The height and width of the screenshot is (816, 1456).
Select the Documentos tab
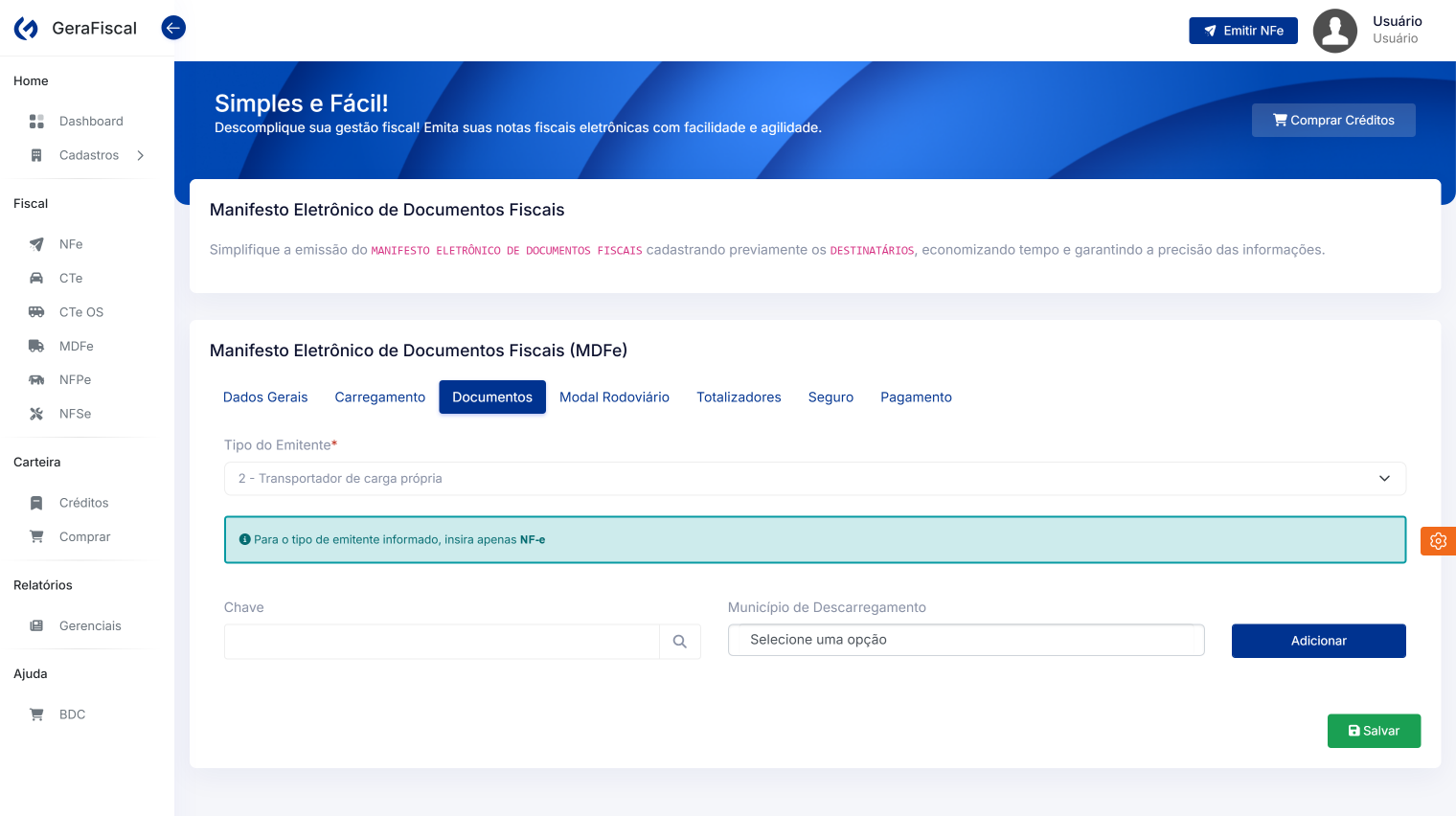492,397
